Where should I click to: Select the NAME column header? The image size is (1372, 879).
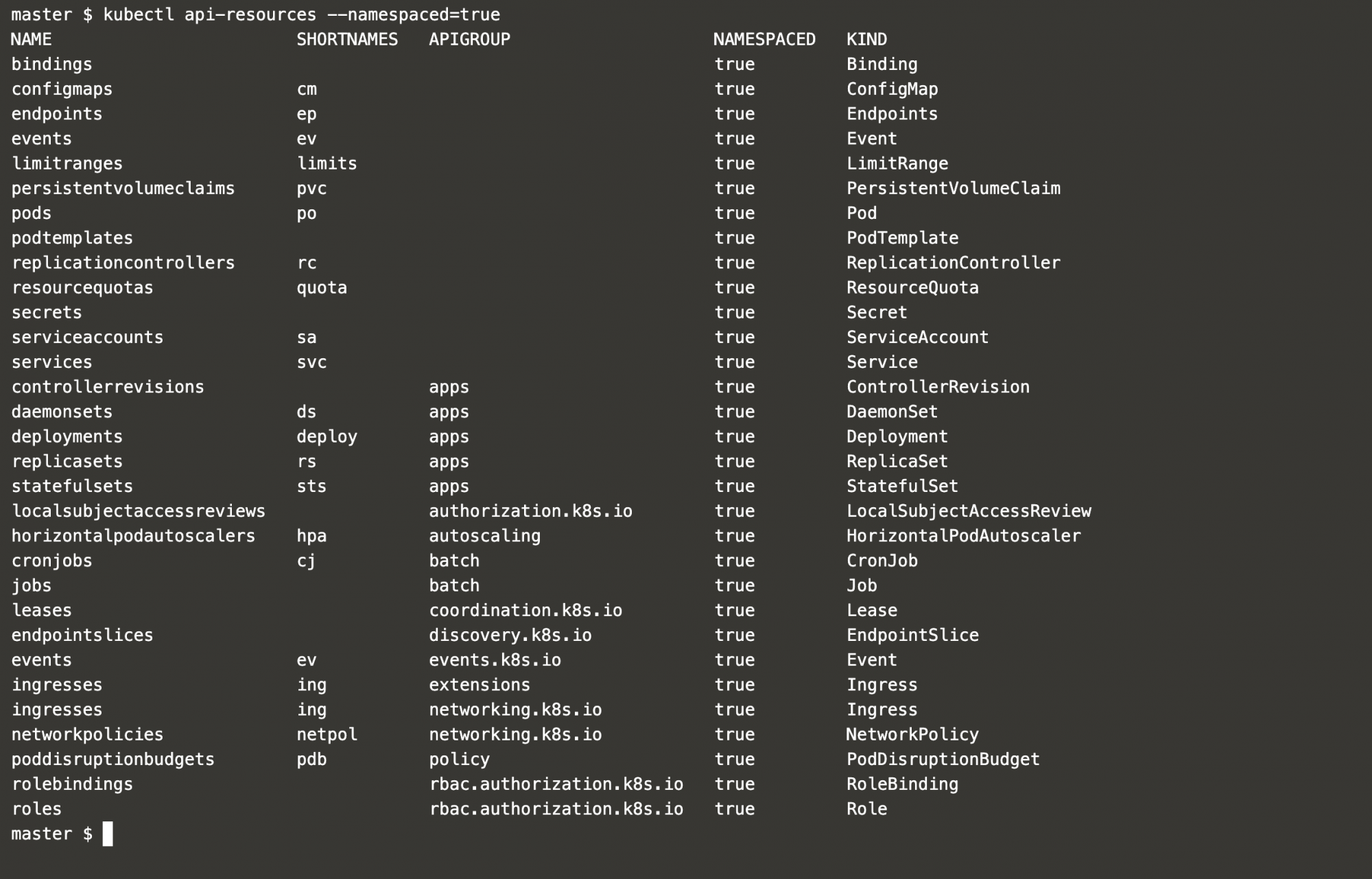(32, 39)
